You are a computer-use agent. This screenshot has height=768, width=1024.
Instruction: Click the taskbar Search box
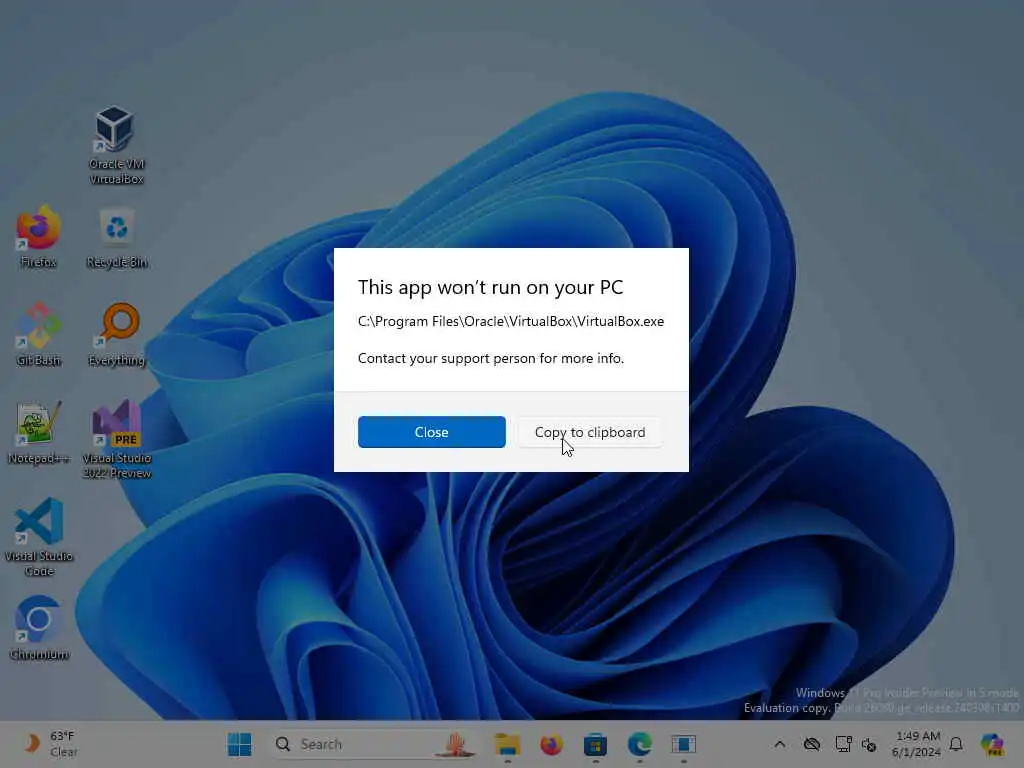[x=376, y=744]
